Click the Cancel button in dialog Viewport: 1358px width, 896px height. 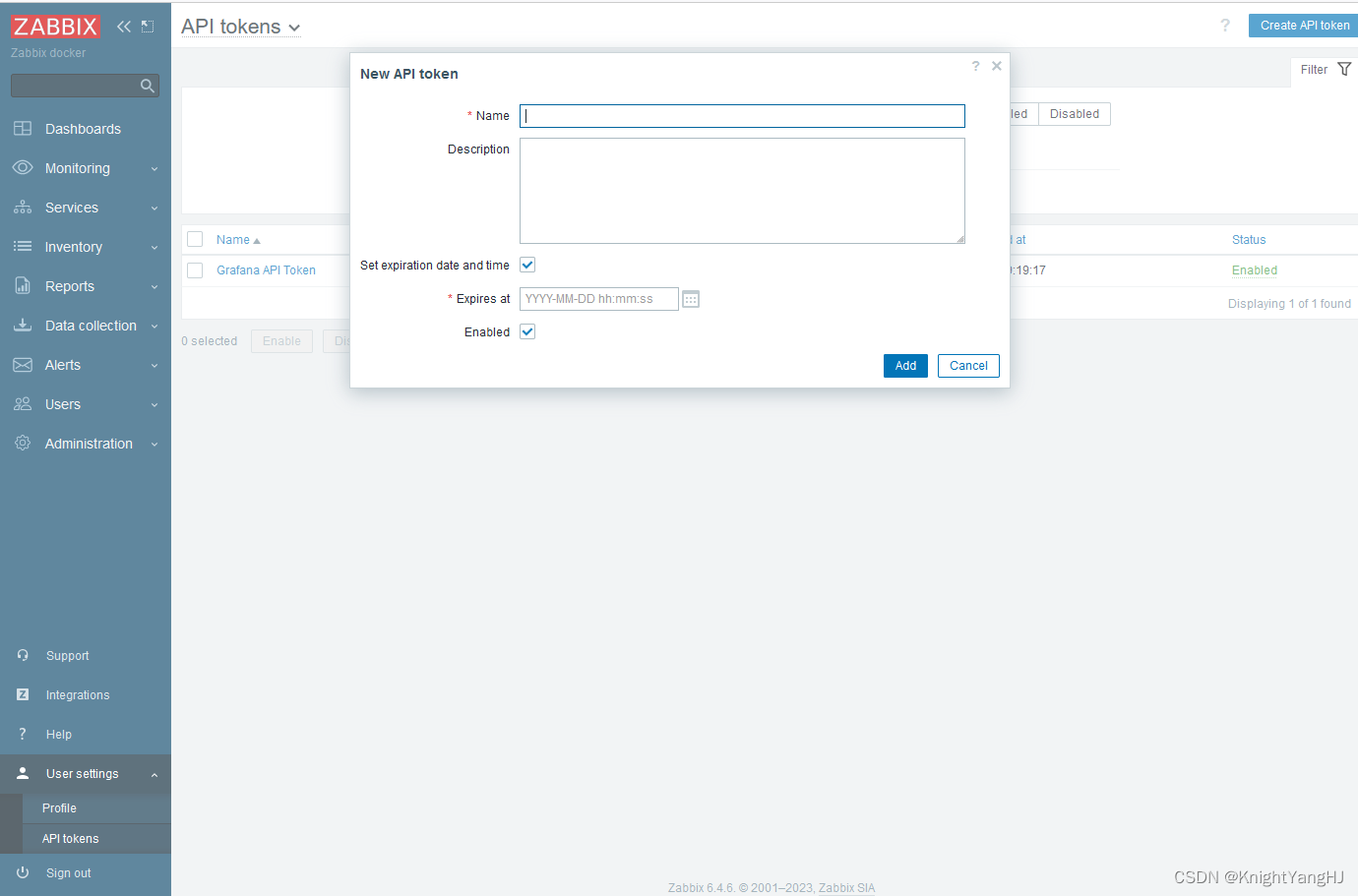click(x=968, y=366)
